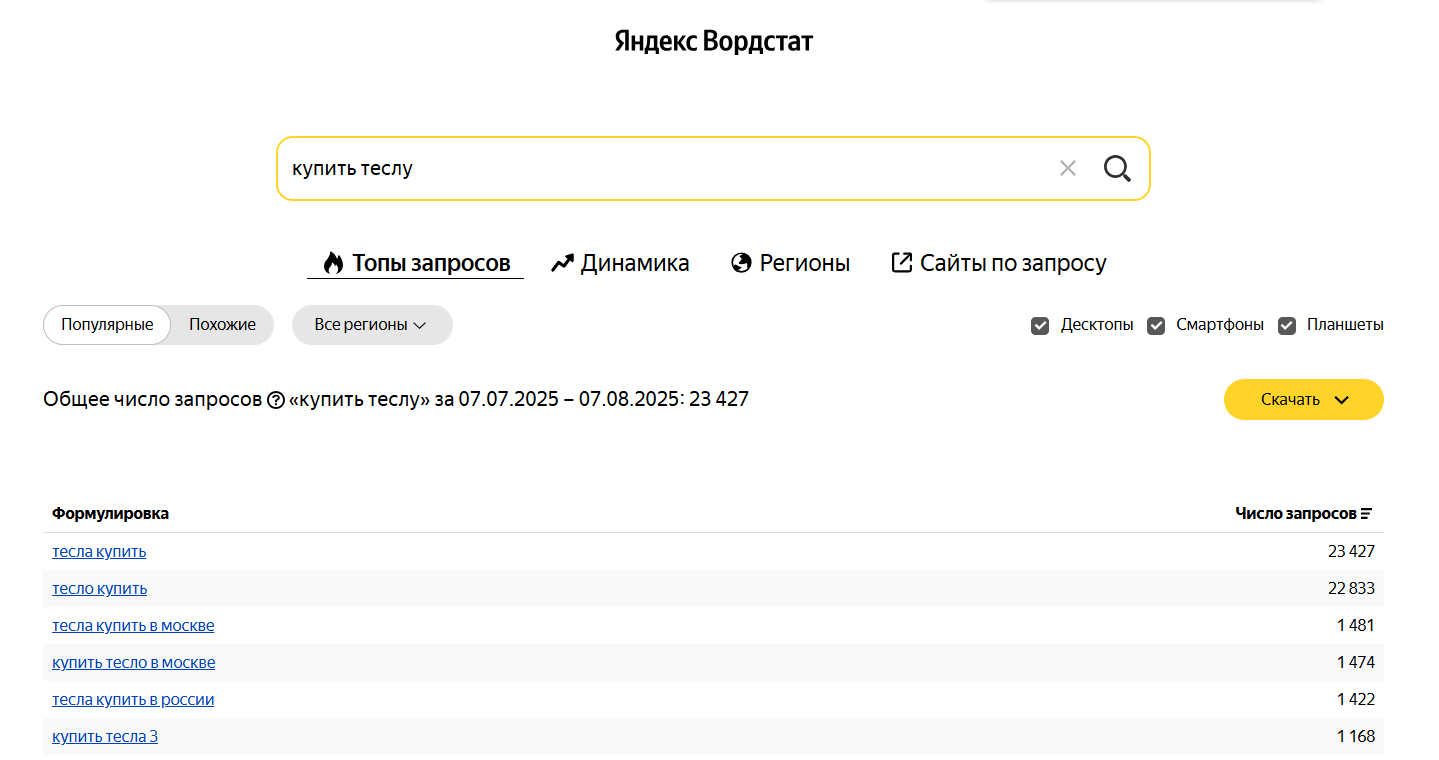1439x760 pixels.
Task: Sort by the Число запросов header text
Action: tap(1295, 514)
